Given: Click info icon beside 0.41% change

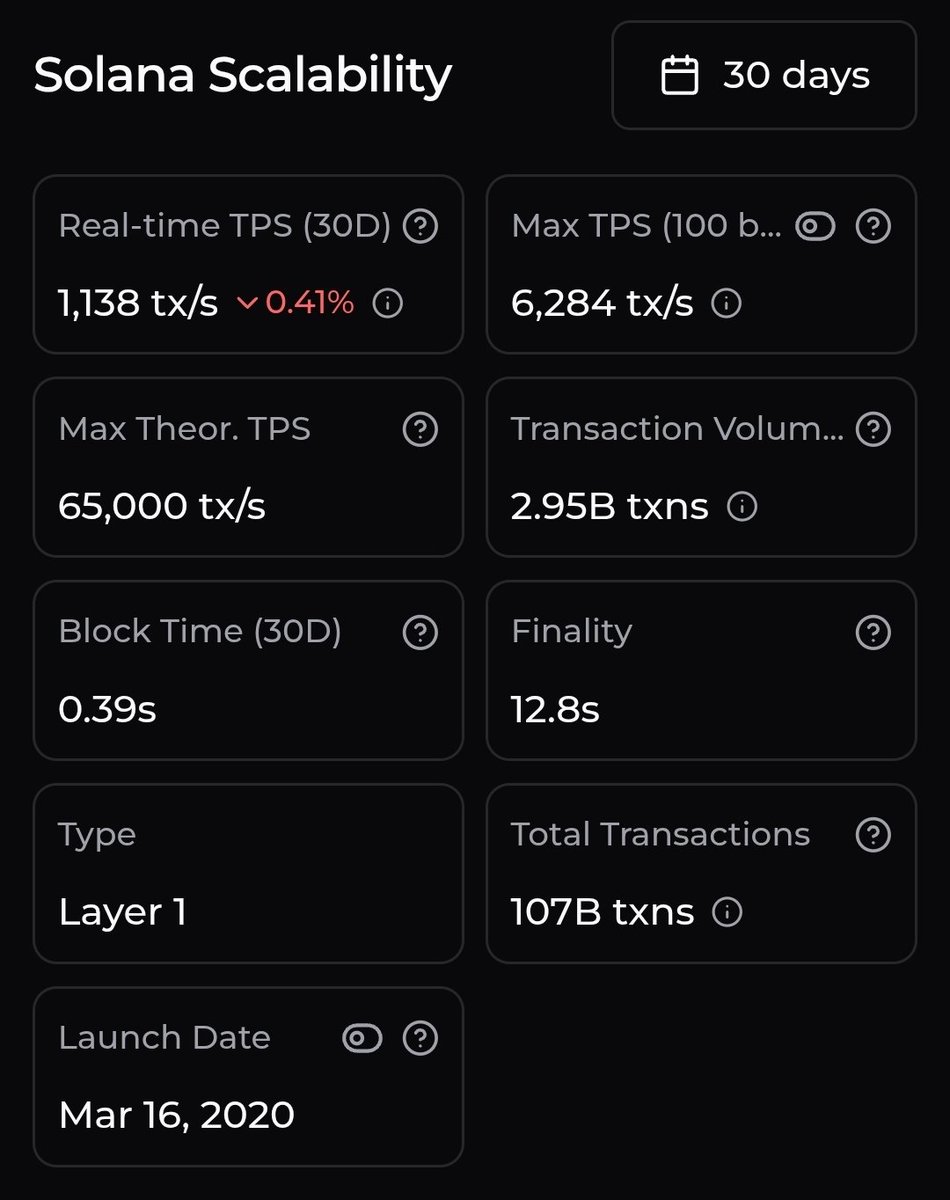Looking at the screenshot, I should point(387,303).
